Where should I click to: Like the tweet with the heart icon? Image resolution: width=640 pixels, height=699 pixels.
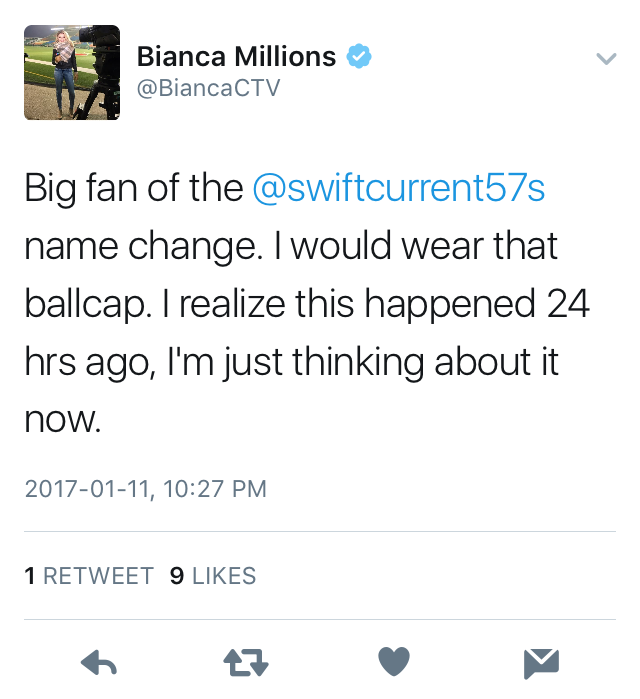(395, 661)
